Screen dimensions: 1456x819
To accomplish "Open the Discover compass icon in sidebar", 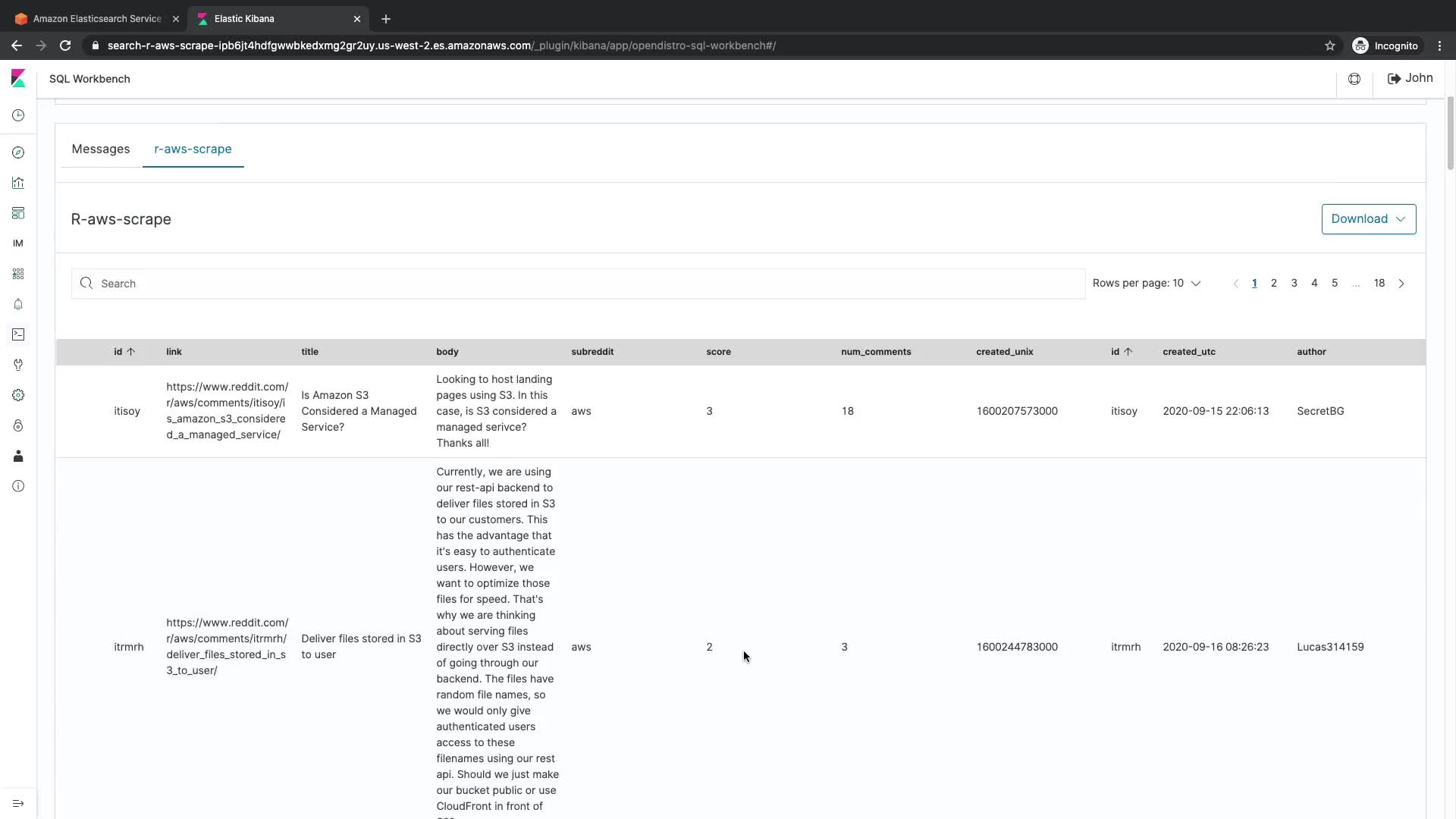I will (18, 152).
